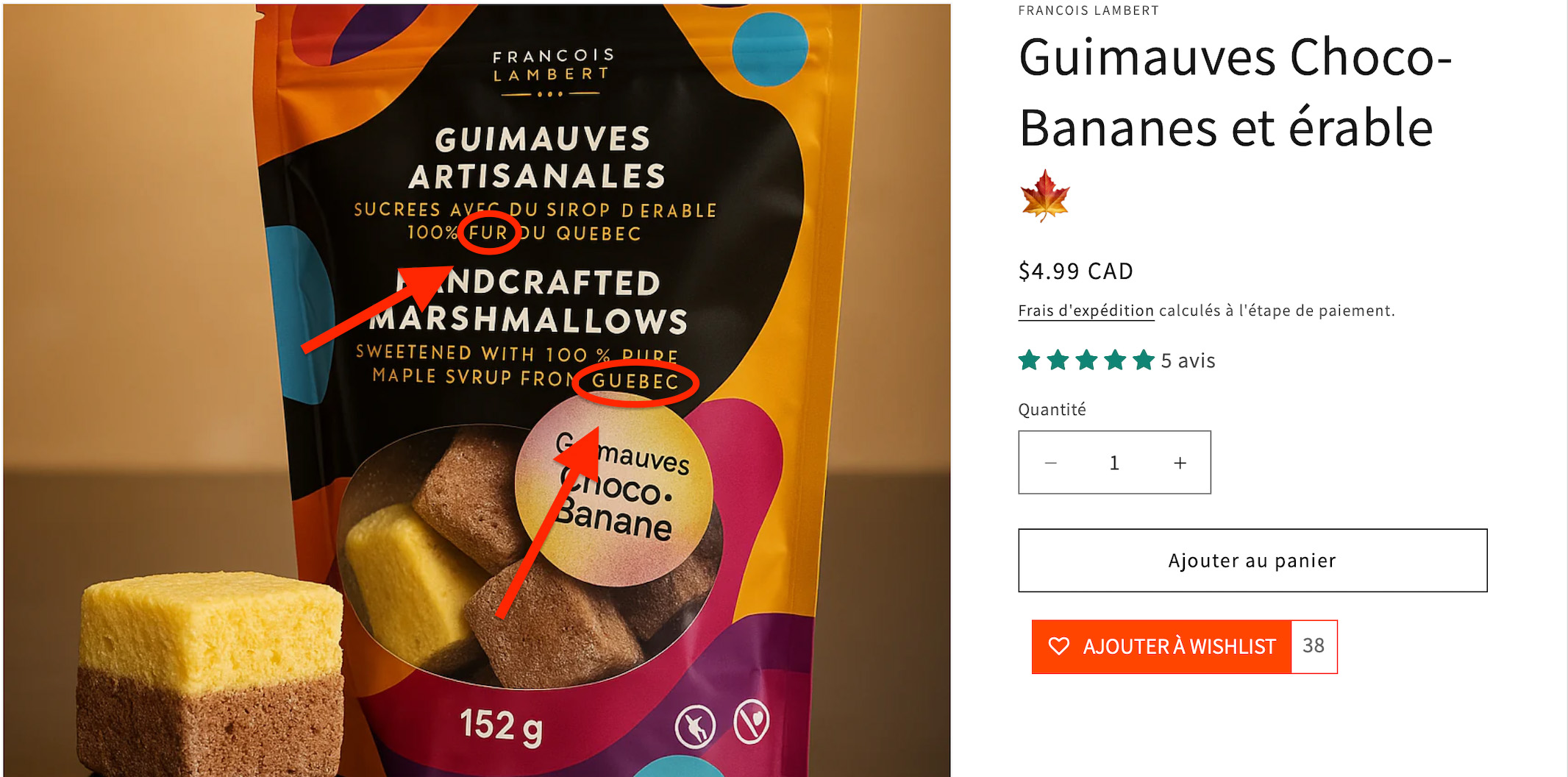The image size is (1568, 777).
Task: Click the maple leaf emoji in the title
Action: coord(1045,196)
